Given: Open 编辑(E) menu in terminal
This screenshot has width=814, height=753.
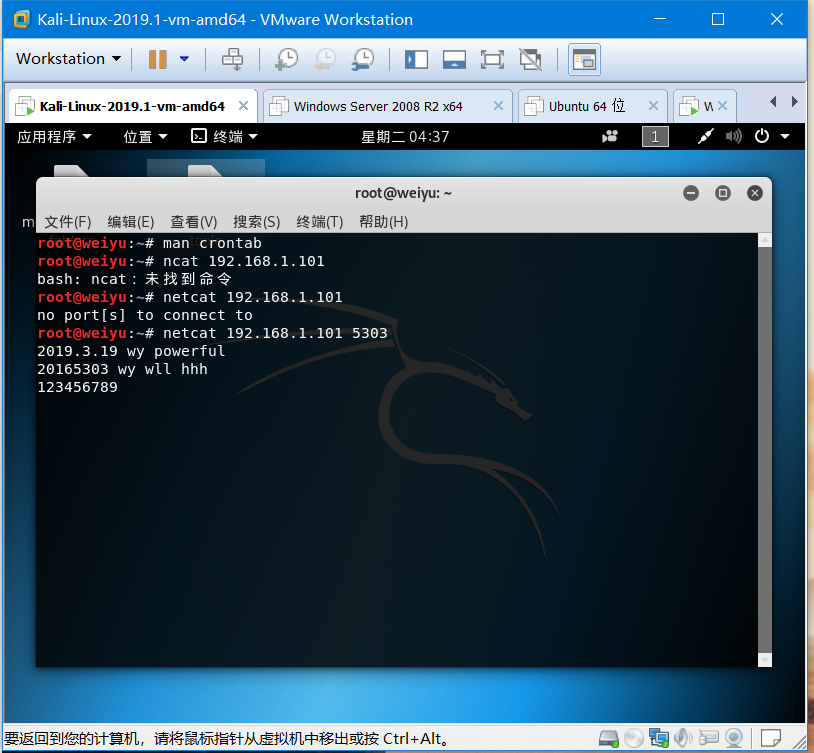Looking at the screenshot, I should (x=131, y=222).
